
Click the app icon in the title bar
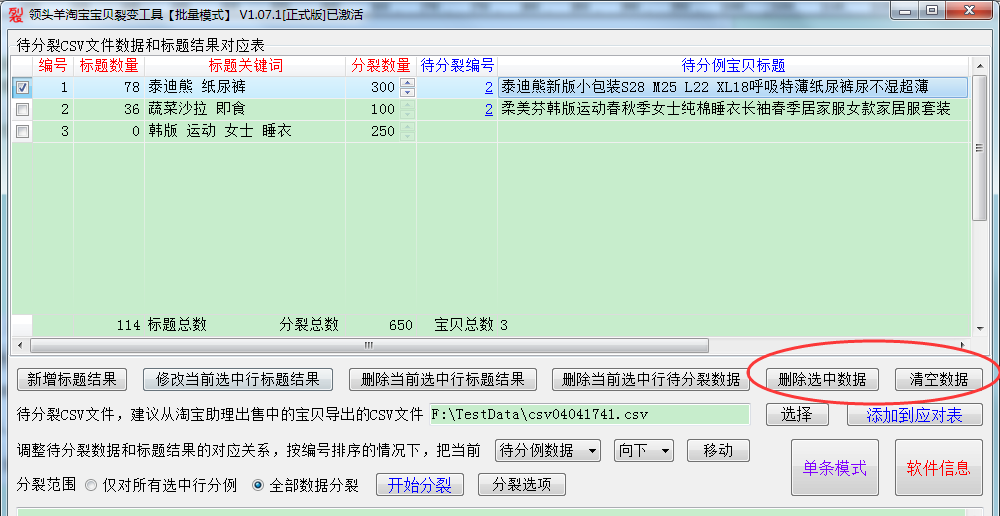[x=15, y=14]
